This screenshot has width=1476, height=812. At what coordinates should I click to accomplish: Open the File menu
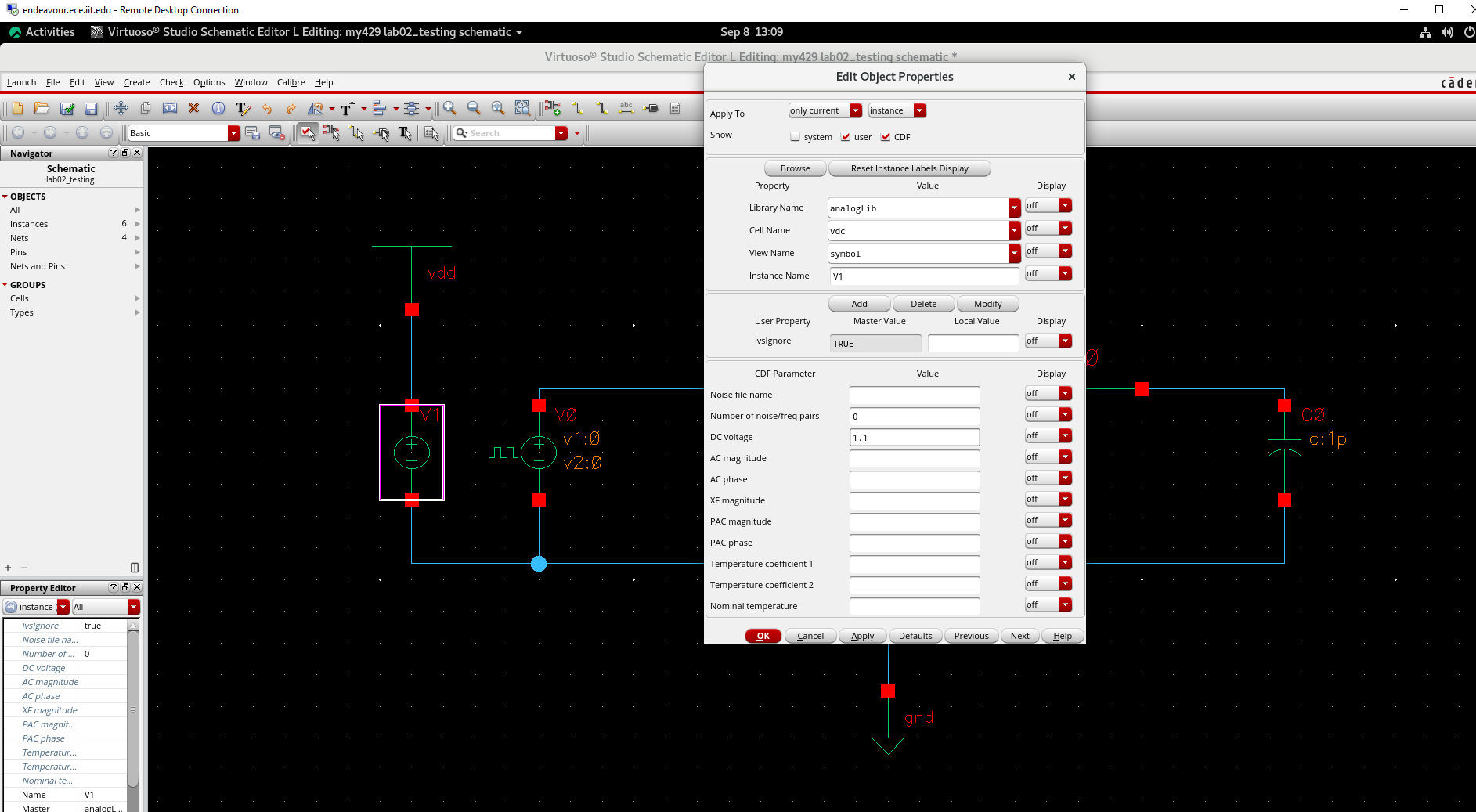(x=52, y=82)
